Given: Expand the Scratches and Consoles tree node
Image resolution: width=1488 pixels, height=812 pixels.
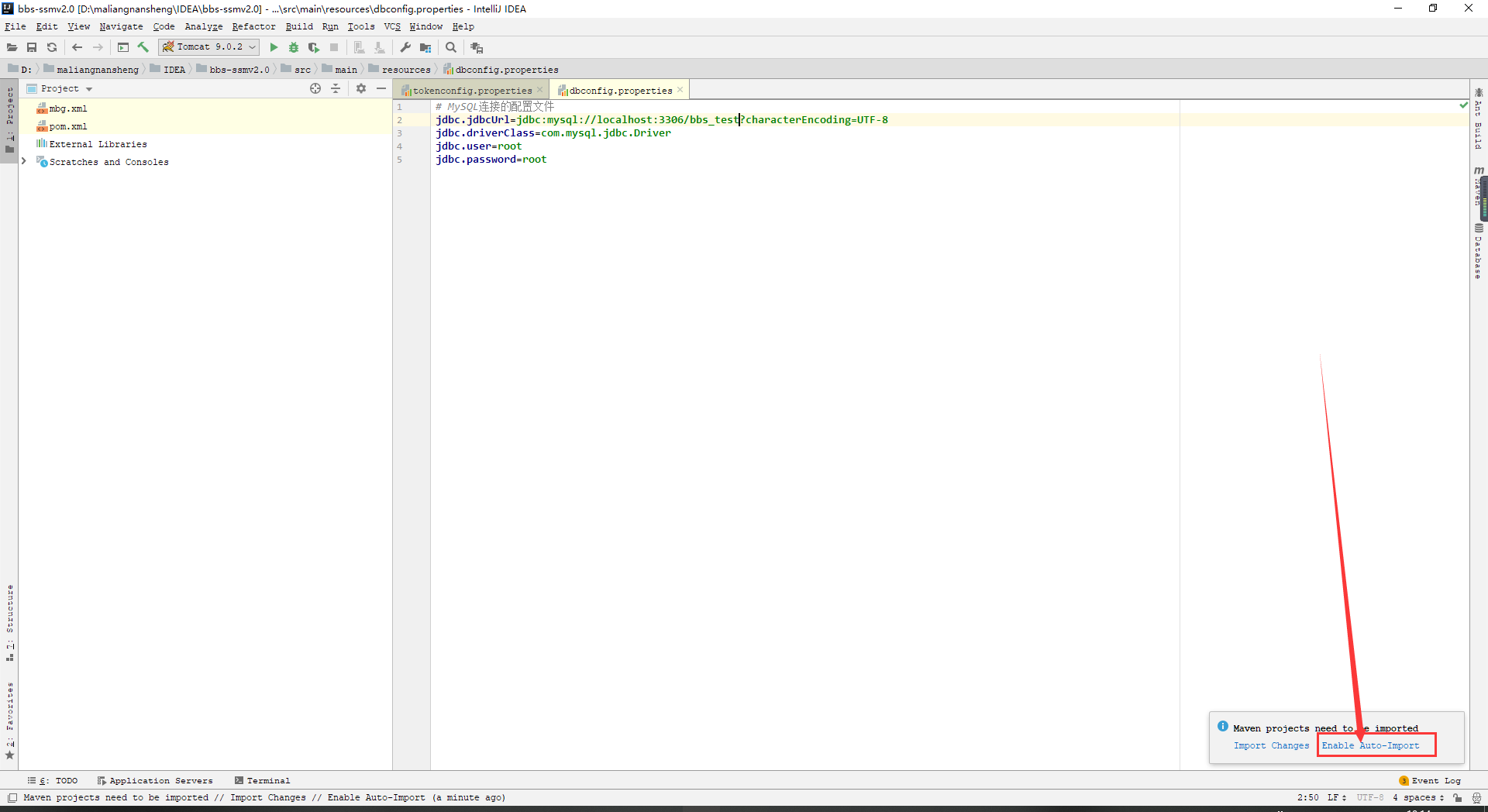Looking at the screenshot, I should tap(24, 162).
